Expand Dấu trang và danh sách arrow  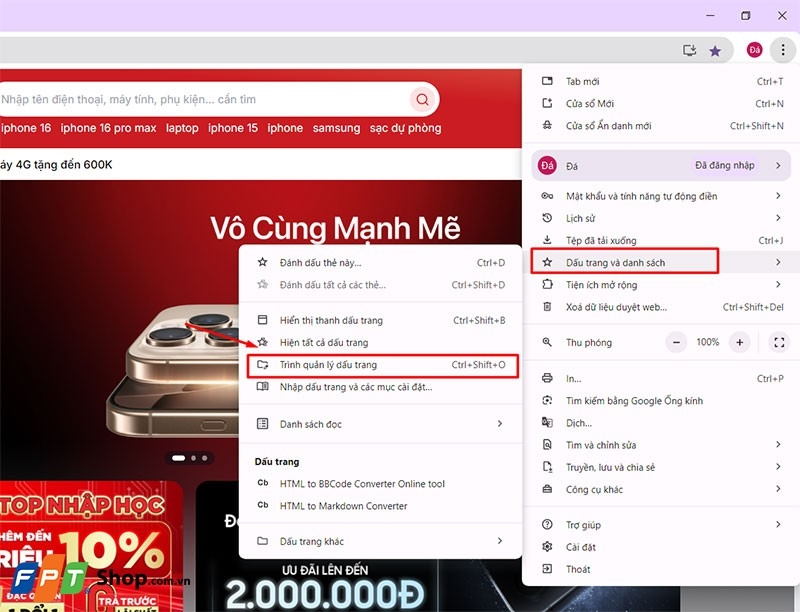click(x=778, y=262)
